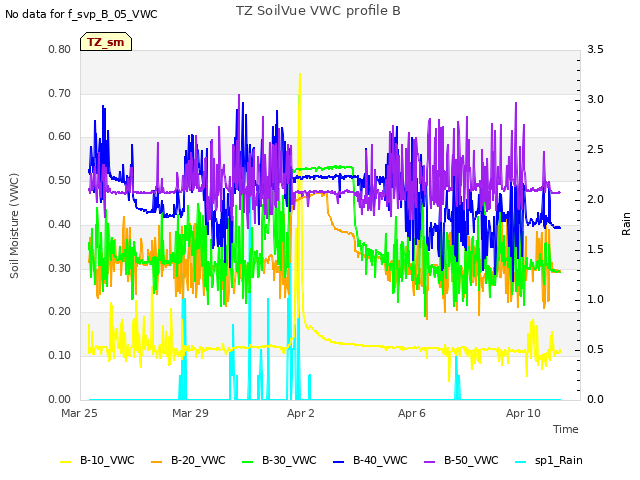Toggle B-30_VWC legend entry
This screenshot has width=640, height=480.
tap(279, 460)
